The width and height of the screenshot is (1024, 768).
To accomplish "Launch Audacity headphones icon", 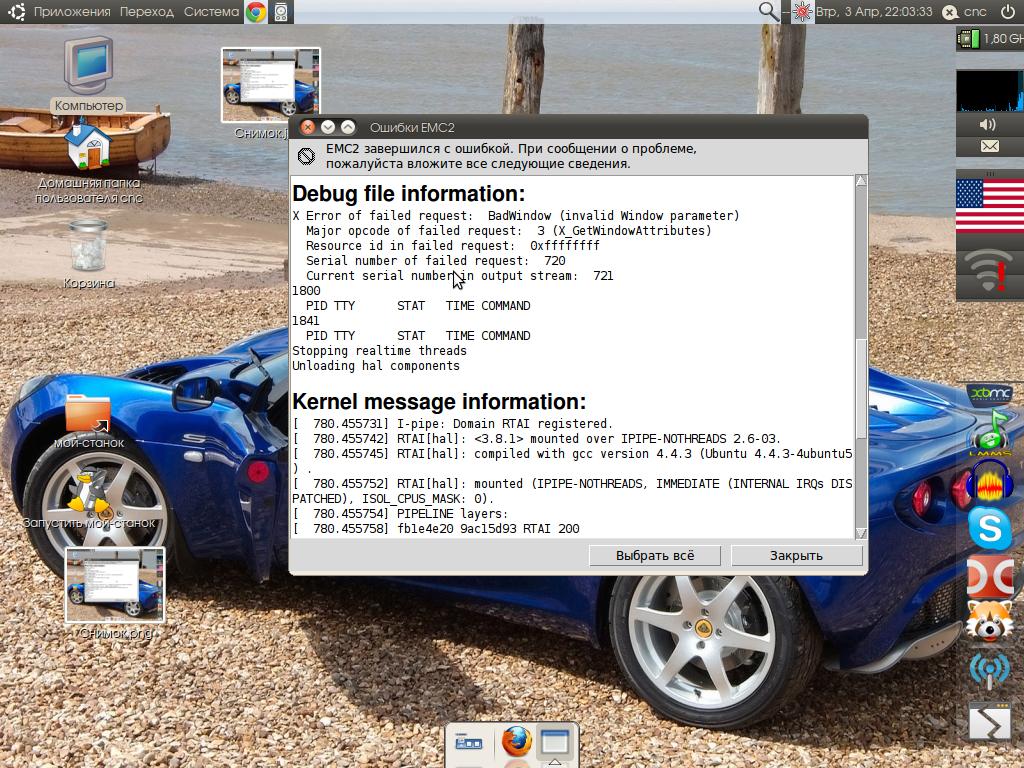I will coord(990,480).
